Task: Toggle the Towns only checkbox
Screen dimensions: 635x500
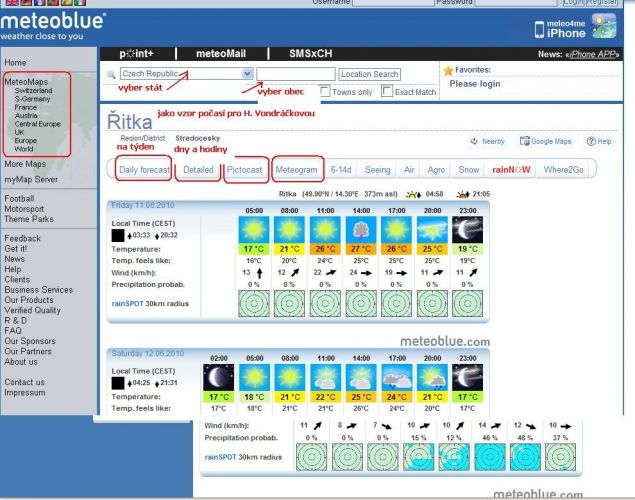Action: pos(325,91)
